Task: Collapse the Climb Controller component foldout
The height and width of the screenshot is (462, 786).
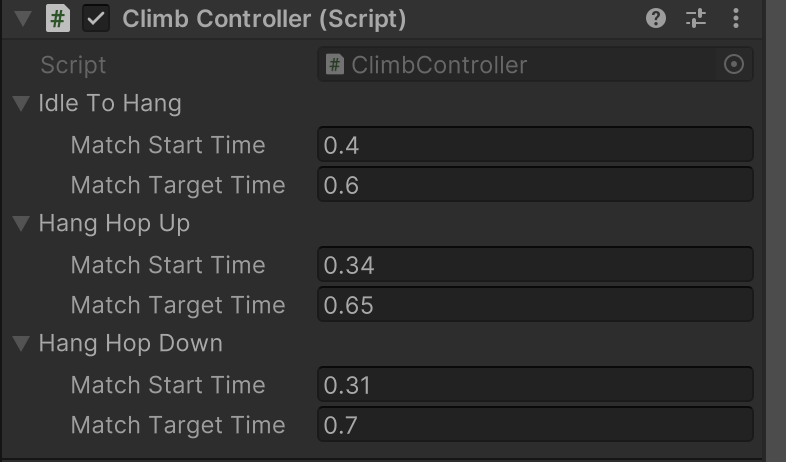Action: point(24,19)
